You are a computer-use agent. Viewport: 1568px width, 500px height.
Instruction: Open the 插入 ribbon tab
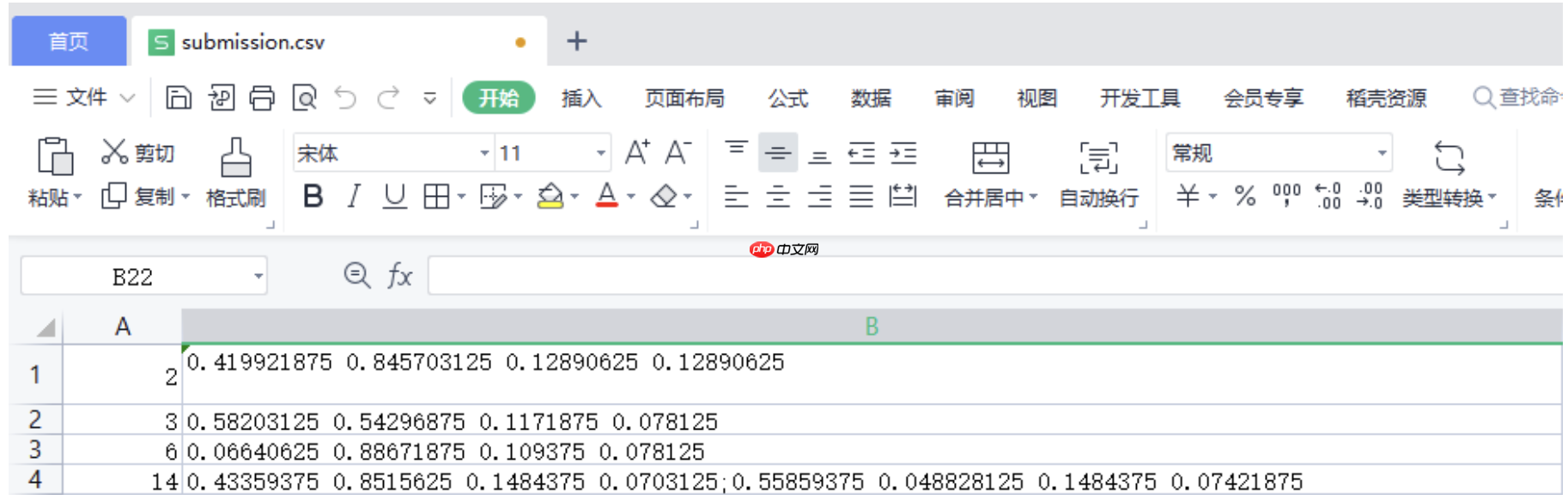(x=581, y=98)
